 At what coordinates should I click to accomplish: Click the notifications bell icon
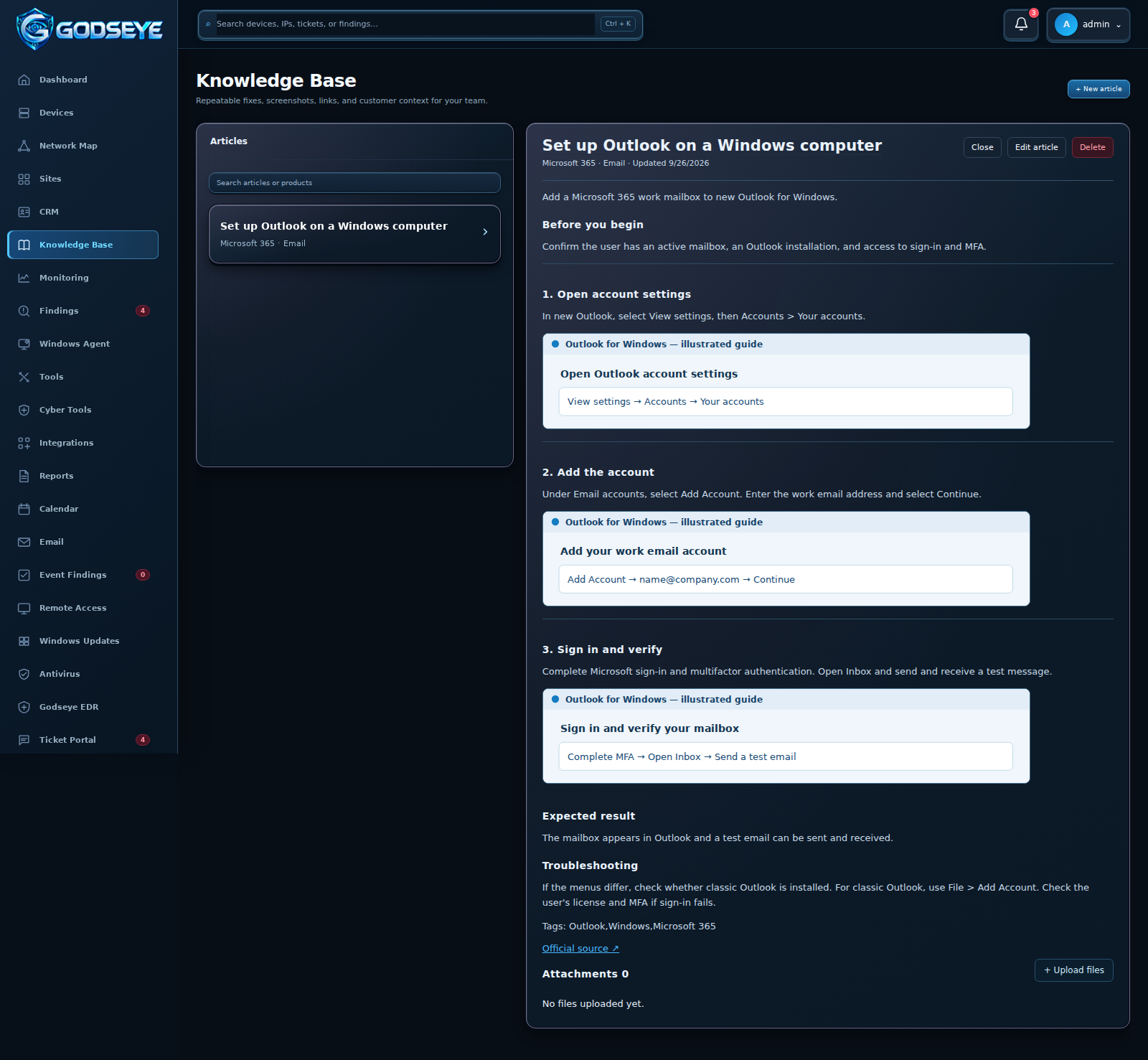pyautogui.click(x=1021, y=24)
